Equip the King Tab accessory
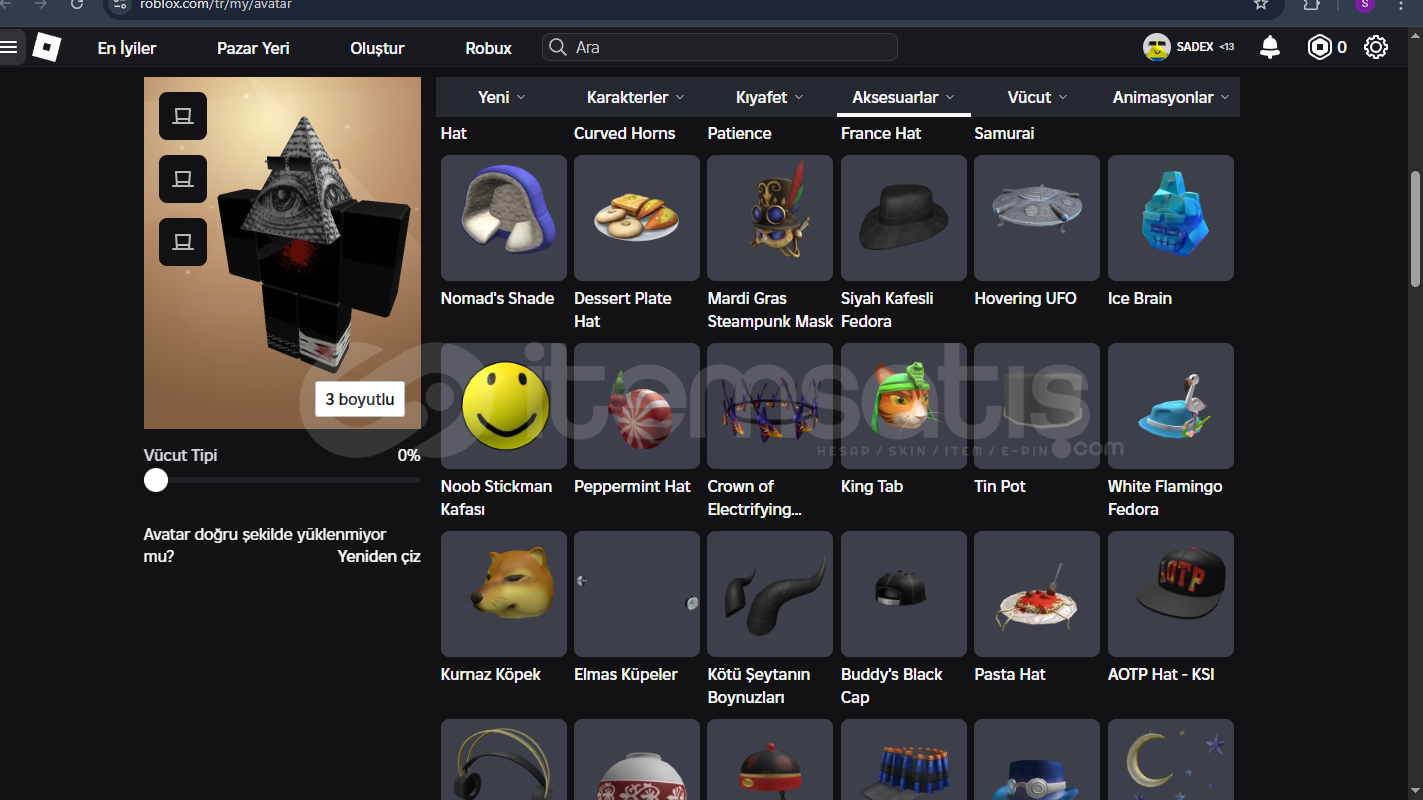The height and width of the screenshot is (800, 1423). 904,406
